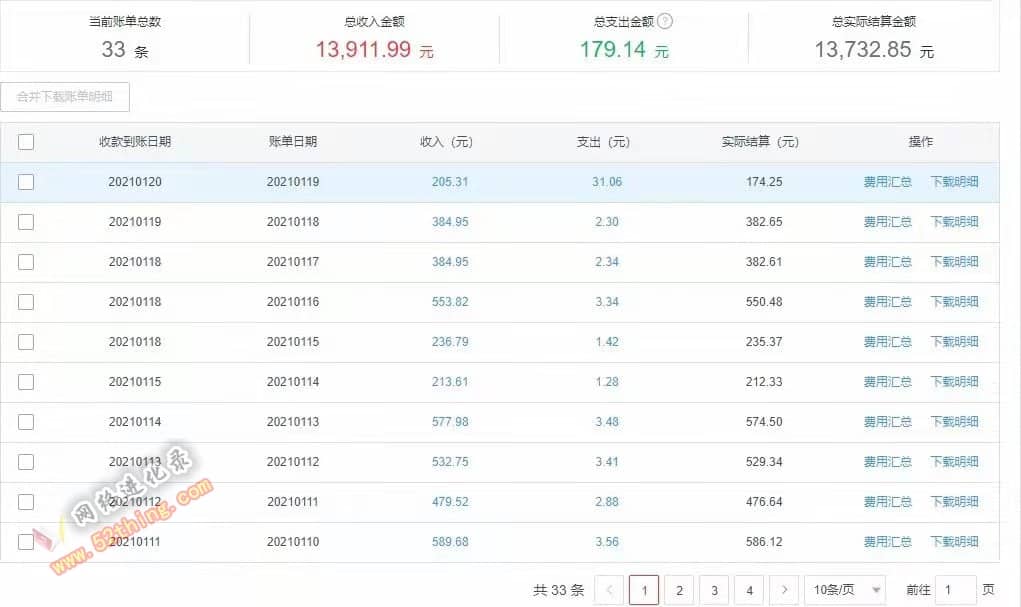The image size is (1021, 607).
Task: Switch to page 2 of results
Action: [679, 590]
